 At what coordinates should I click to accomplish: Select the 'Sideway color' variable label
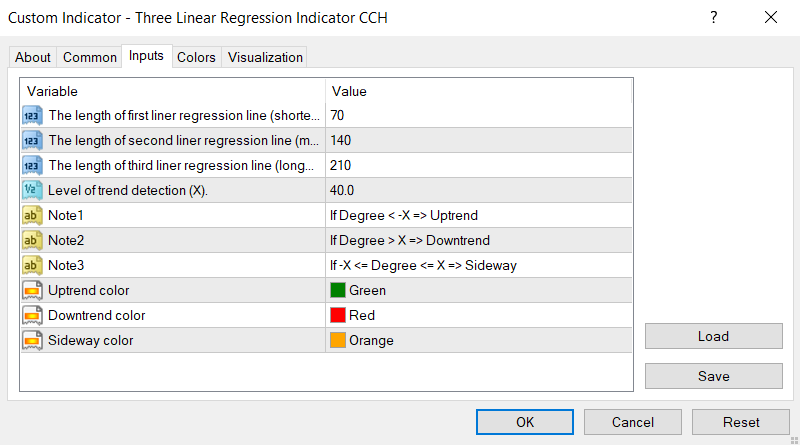tap(91, 340)
